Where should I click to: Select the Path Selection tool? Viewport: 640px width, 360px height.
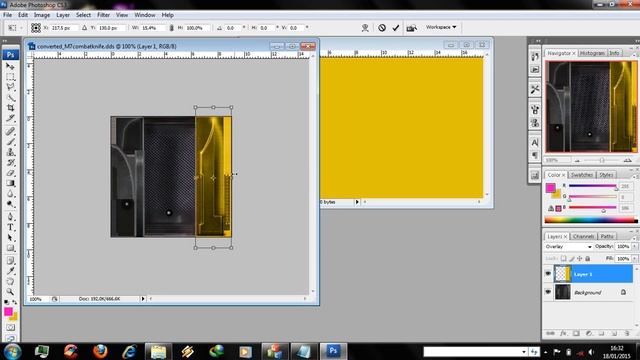(11, 238)
